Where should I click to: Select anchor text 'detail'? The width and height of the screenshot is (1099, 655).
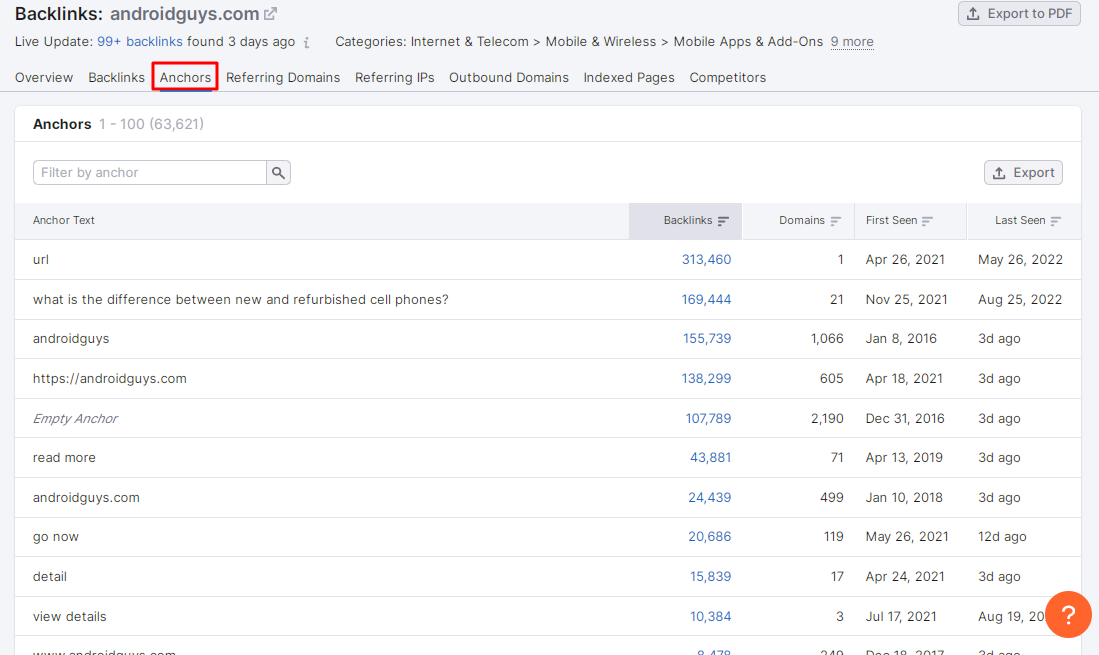[50, 577]
